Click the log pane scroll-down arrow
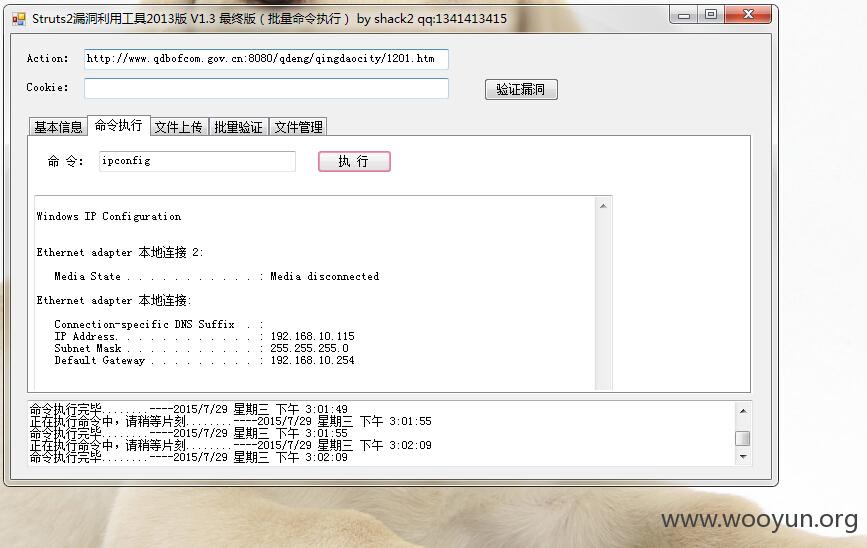This screenshot has width=867, height=548. pyautogui.click(x=743, y=457)
